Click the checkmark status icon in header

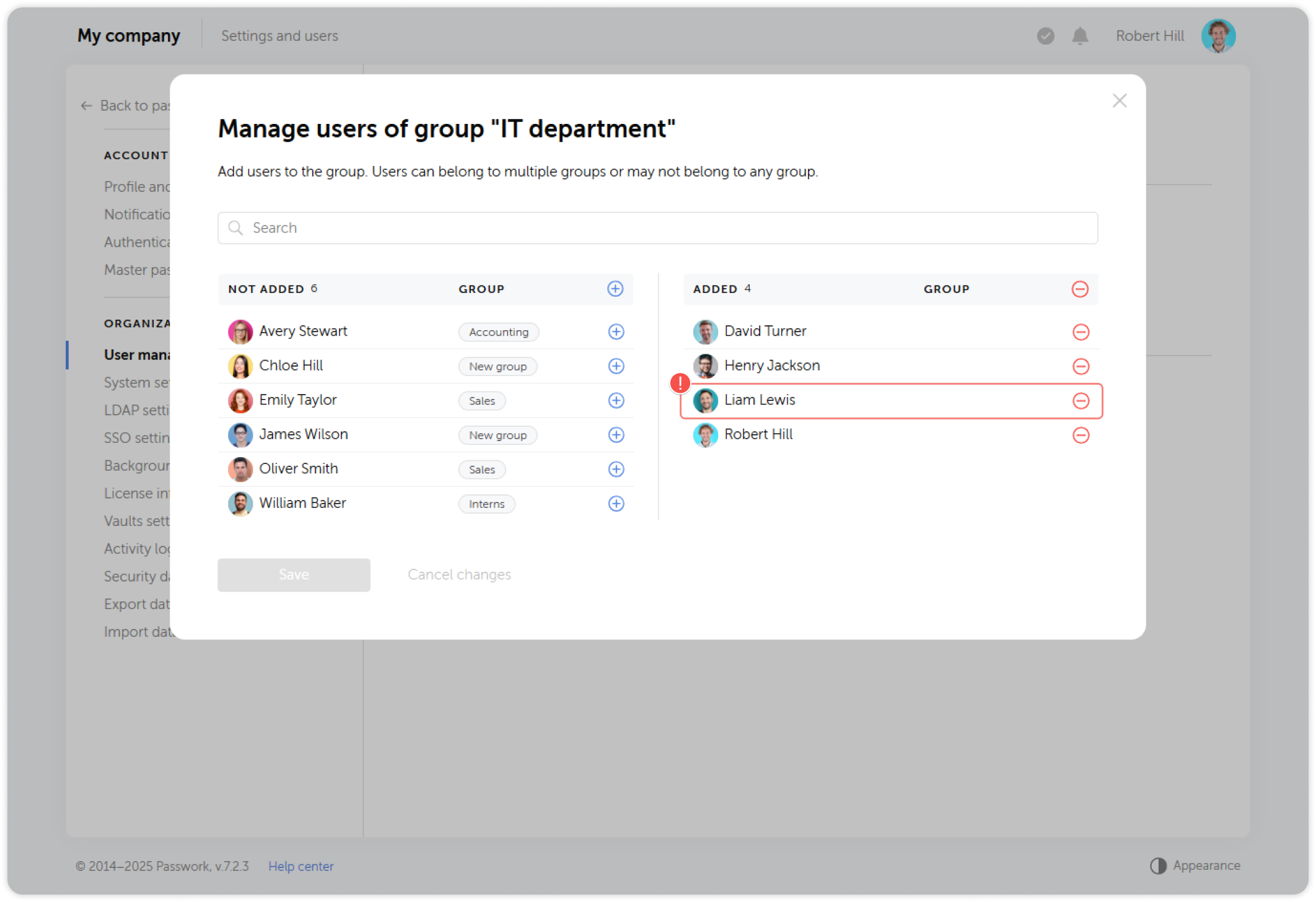click(x=1045, y=36)
